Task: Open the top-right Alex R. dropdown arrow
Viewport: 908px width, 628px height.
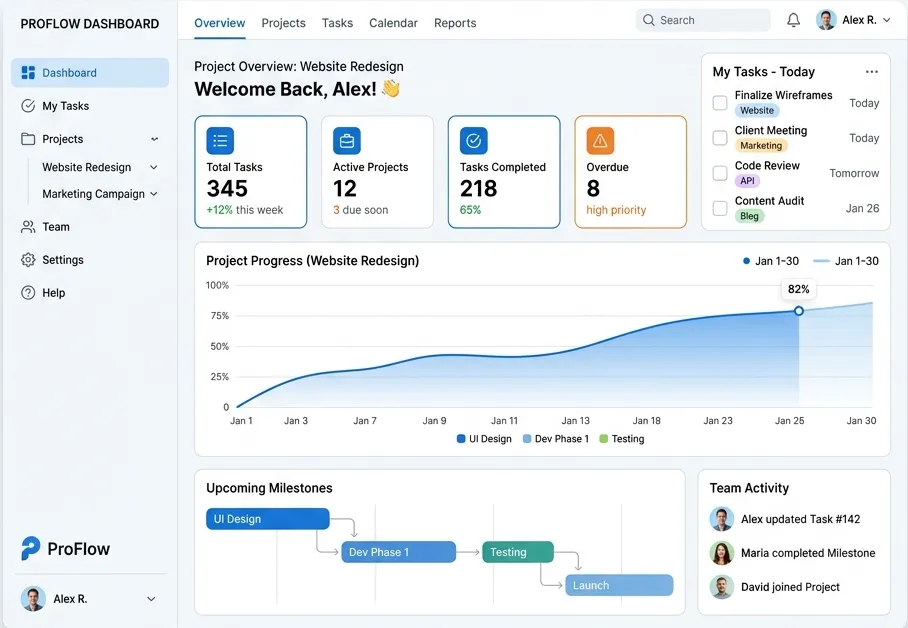Action: [x=887, y=20]
